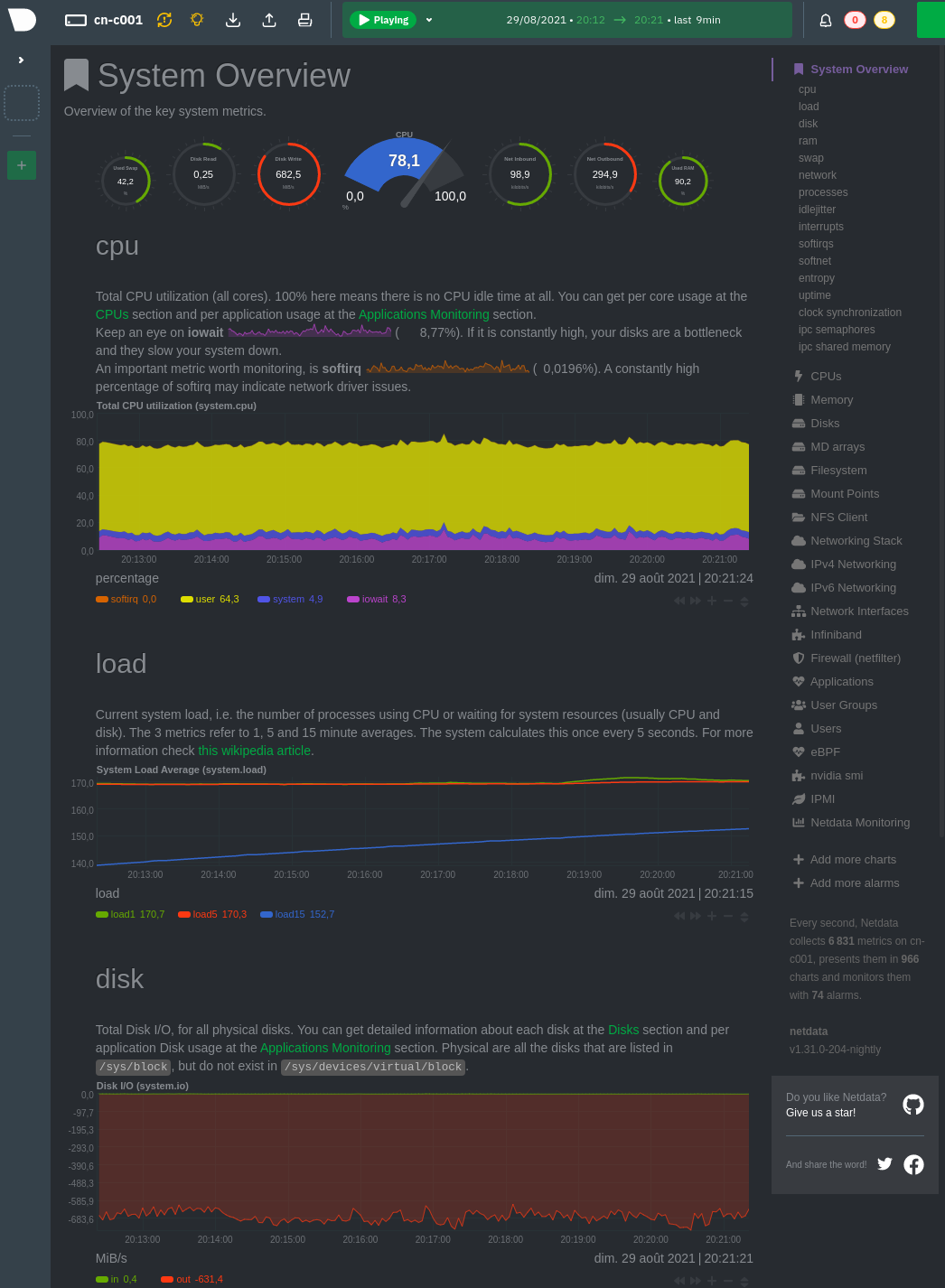
Task: Open critical alarms via the 8 badge
Action: point(884,20)
